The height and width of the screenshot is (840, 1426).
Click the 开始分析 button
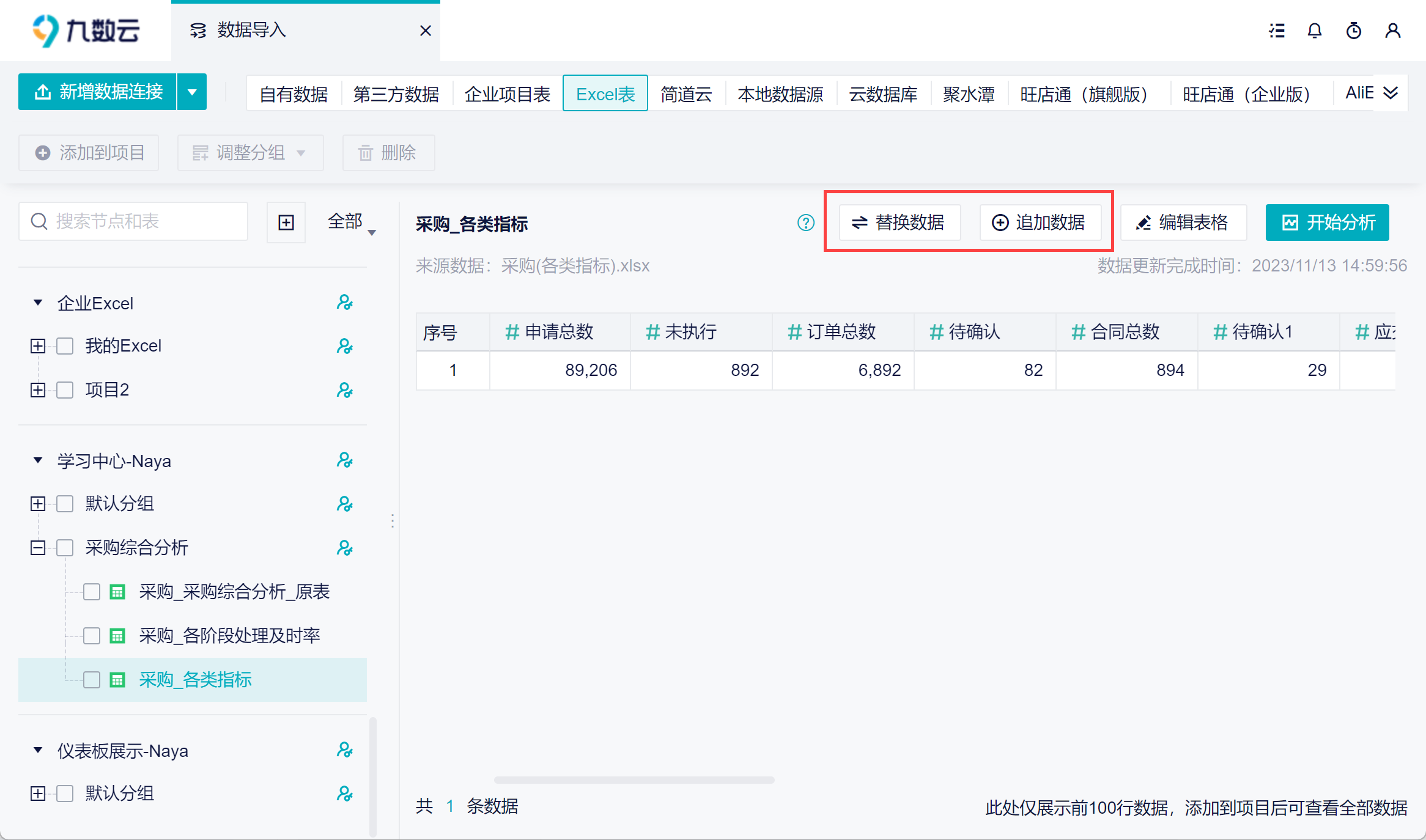tap(1327, 223)
